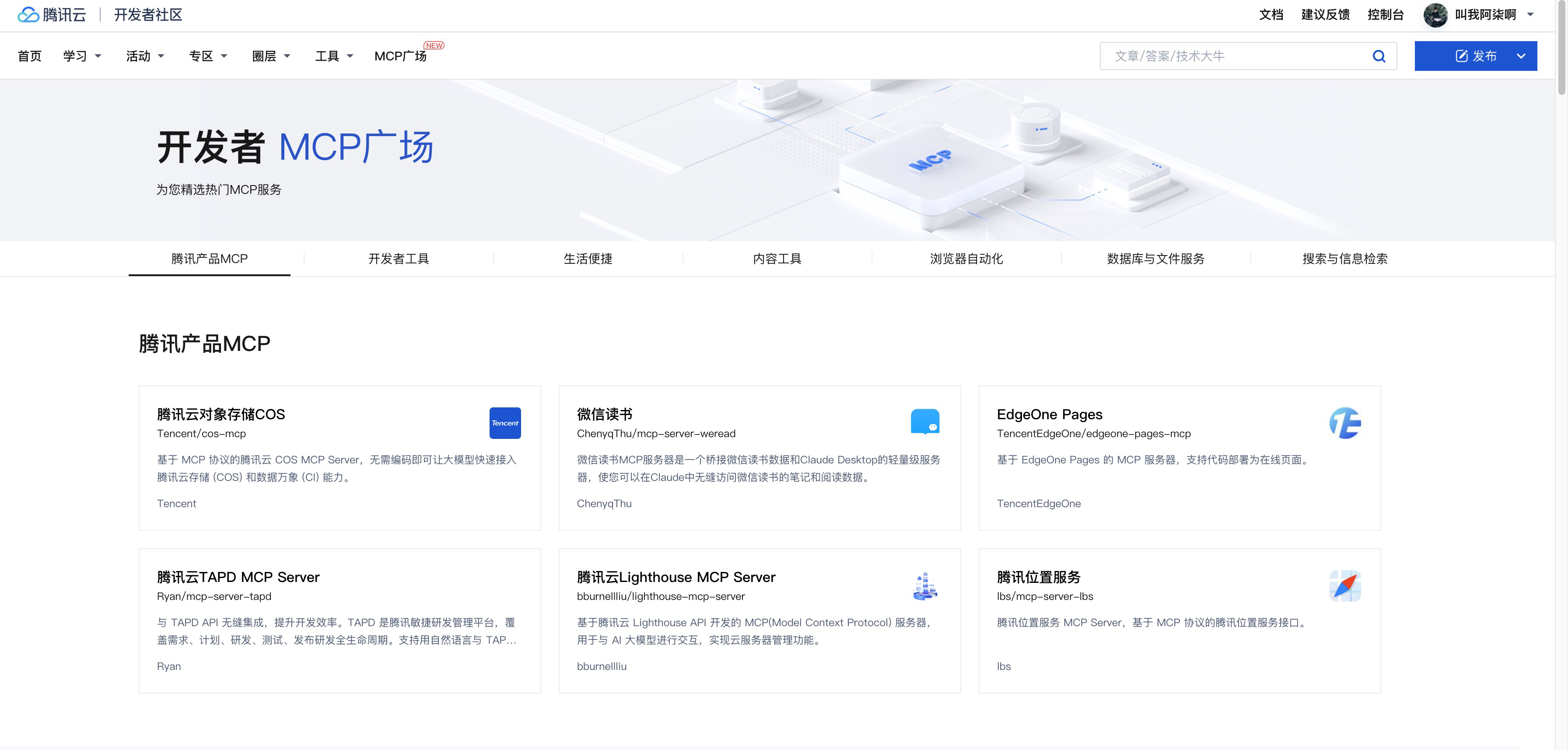Click the TencentEdgeOne/edgeone-pages-mcp repo text
This screenshot has width=1568, height=750.
pyautogui.click(x=1094, y=434)
